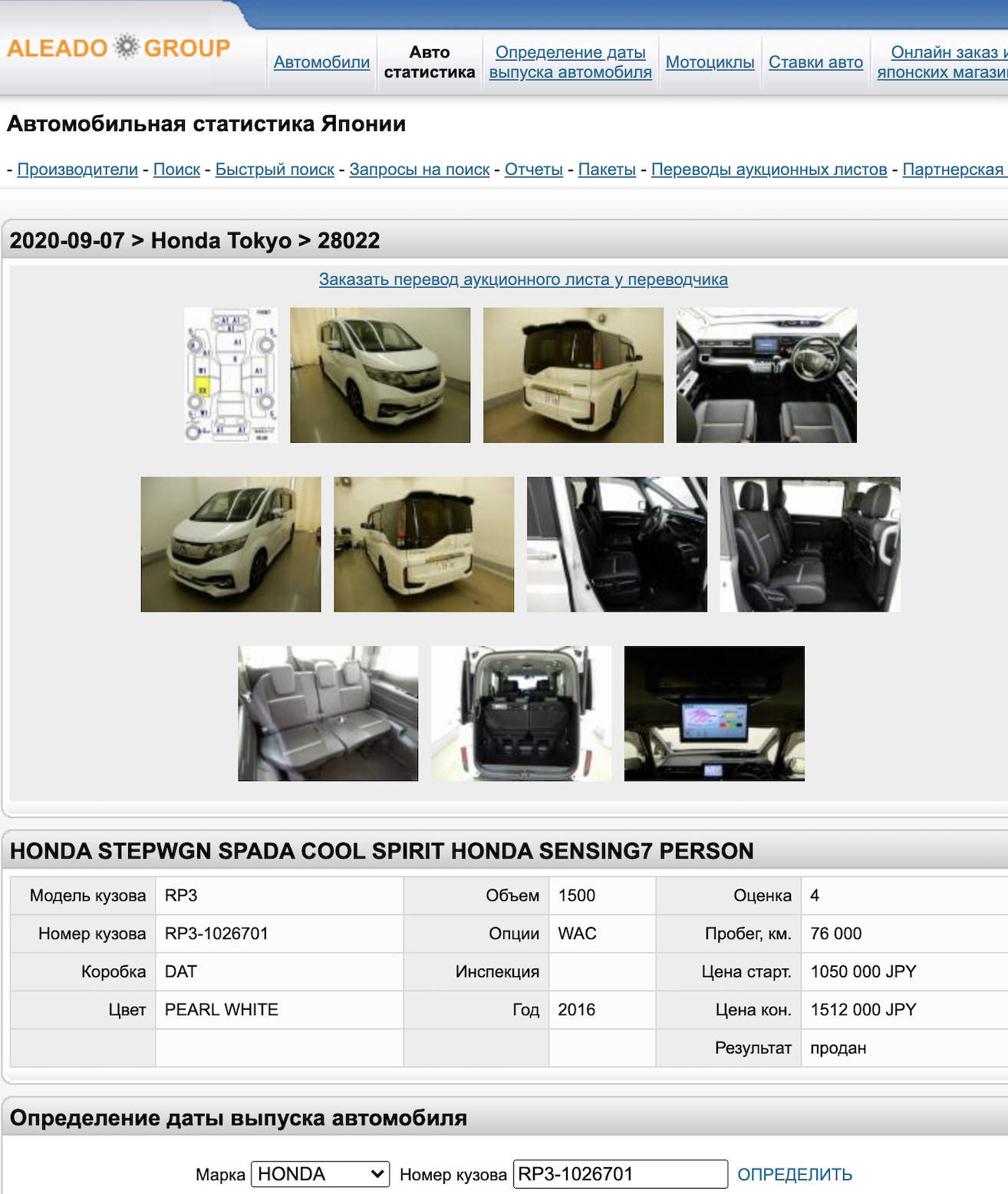
Task: View the front seats side door photo
Action: pos(617,544)
